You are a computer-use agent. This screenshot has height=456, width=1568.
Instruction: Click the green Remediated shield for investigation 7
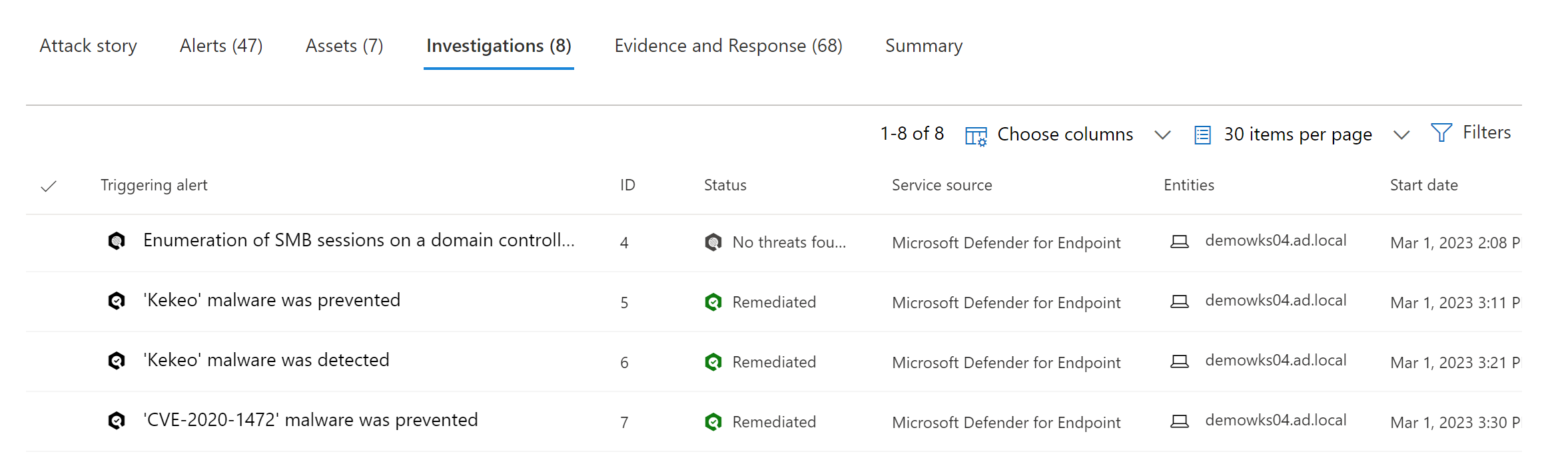tap(713, 422)
